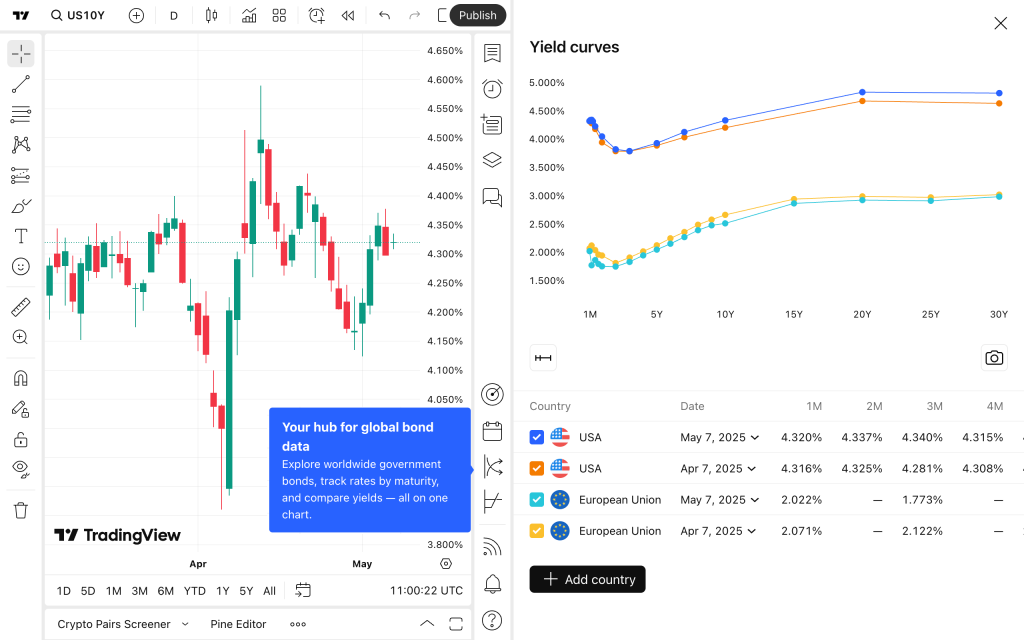Open the forecasting and measurement tools
Image resolution: width=1024 pixels, height=640 pixels.
pyautogui.click(x=21, y=175)
